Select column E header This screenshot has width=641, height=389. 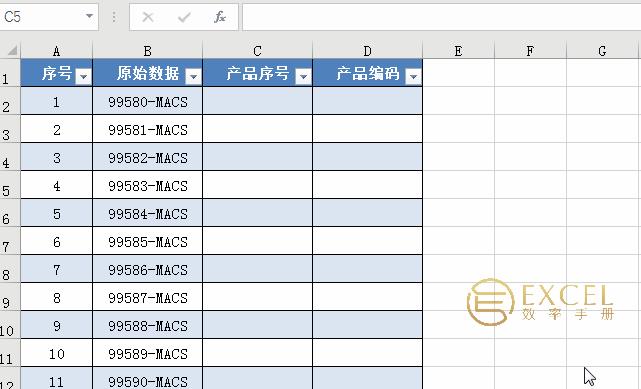tap(458, 51)
